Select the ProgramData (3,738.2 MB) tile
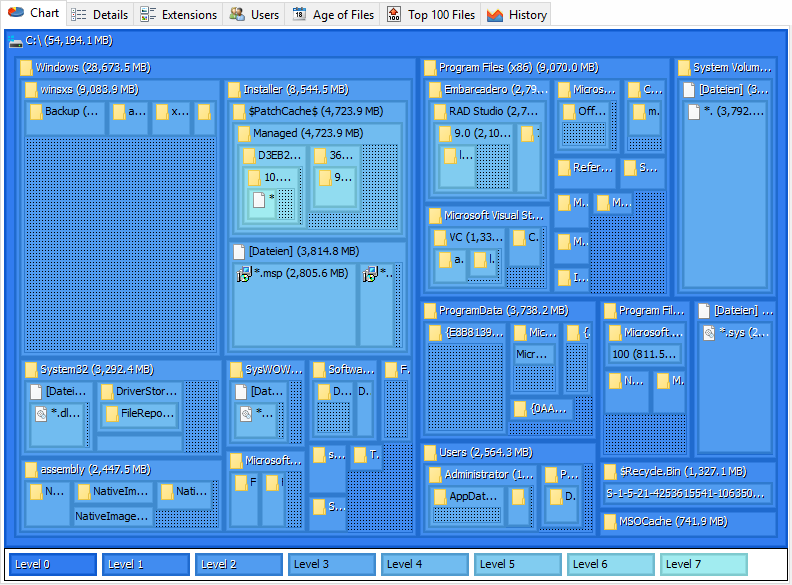The height and width of the screenshot is (585, 792). [508, 370]
